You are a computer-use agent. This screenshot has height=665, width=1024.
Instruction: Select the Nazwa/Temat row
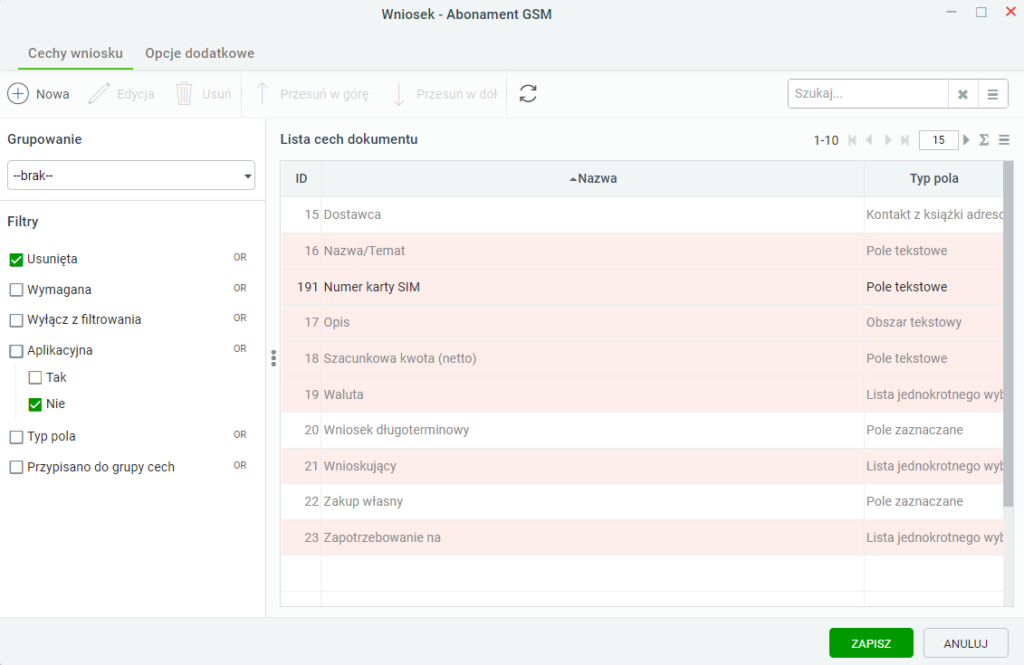click(x=642, y=251)
